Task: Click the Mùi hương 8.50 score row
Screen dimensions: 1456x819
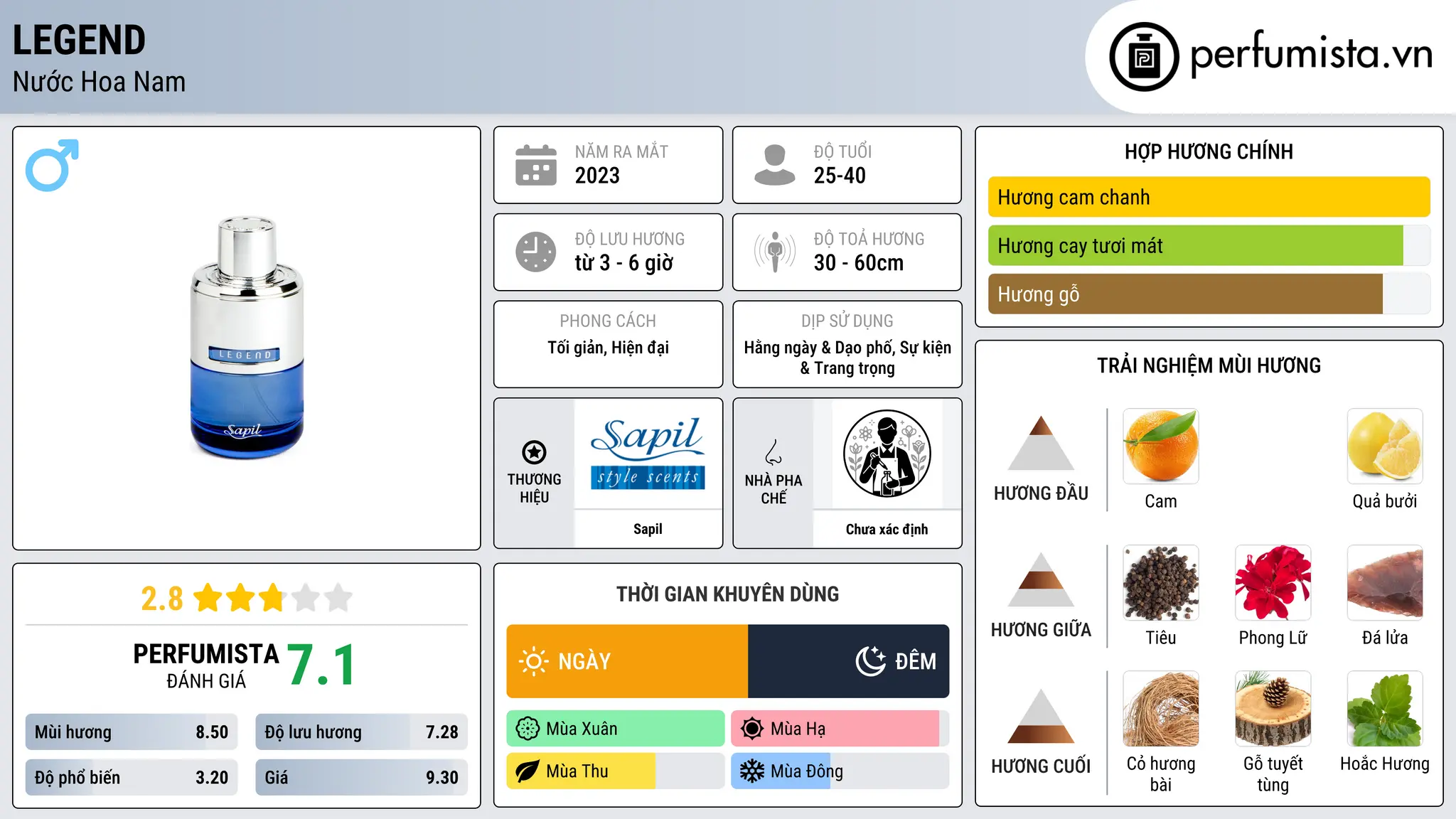Action: [132, 732]
